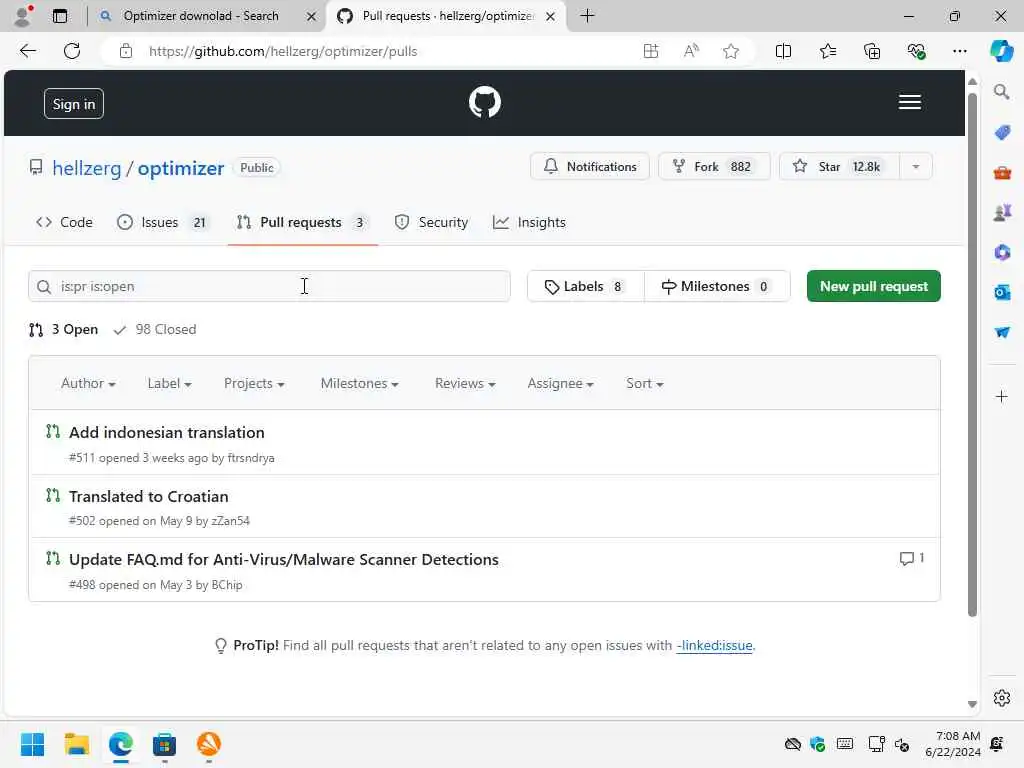The width and height of the screenshot is (1024, 768).
Task: Open Browser essentials heart icon
Action: 916,51
